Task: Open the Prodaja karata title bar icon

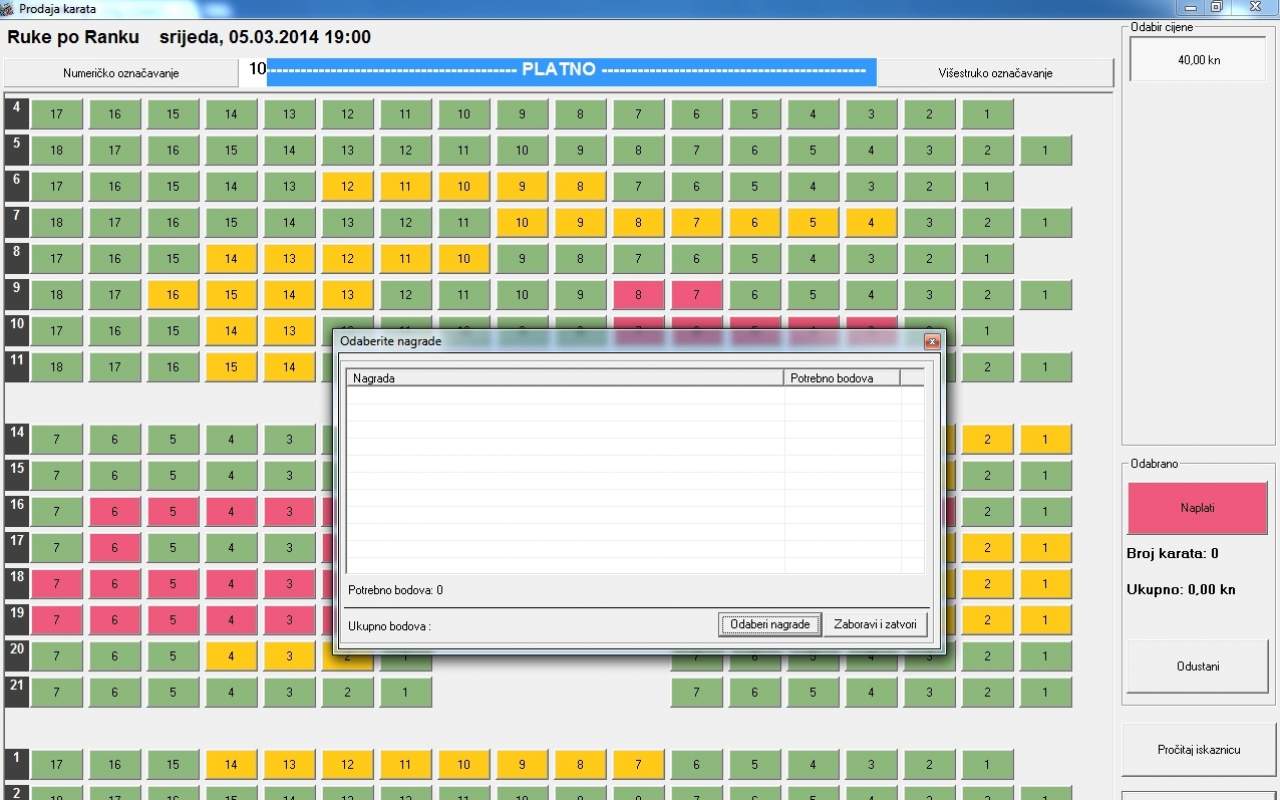Action: click(7, 8)
